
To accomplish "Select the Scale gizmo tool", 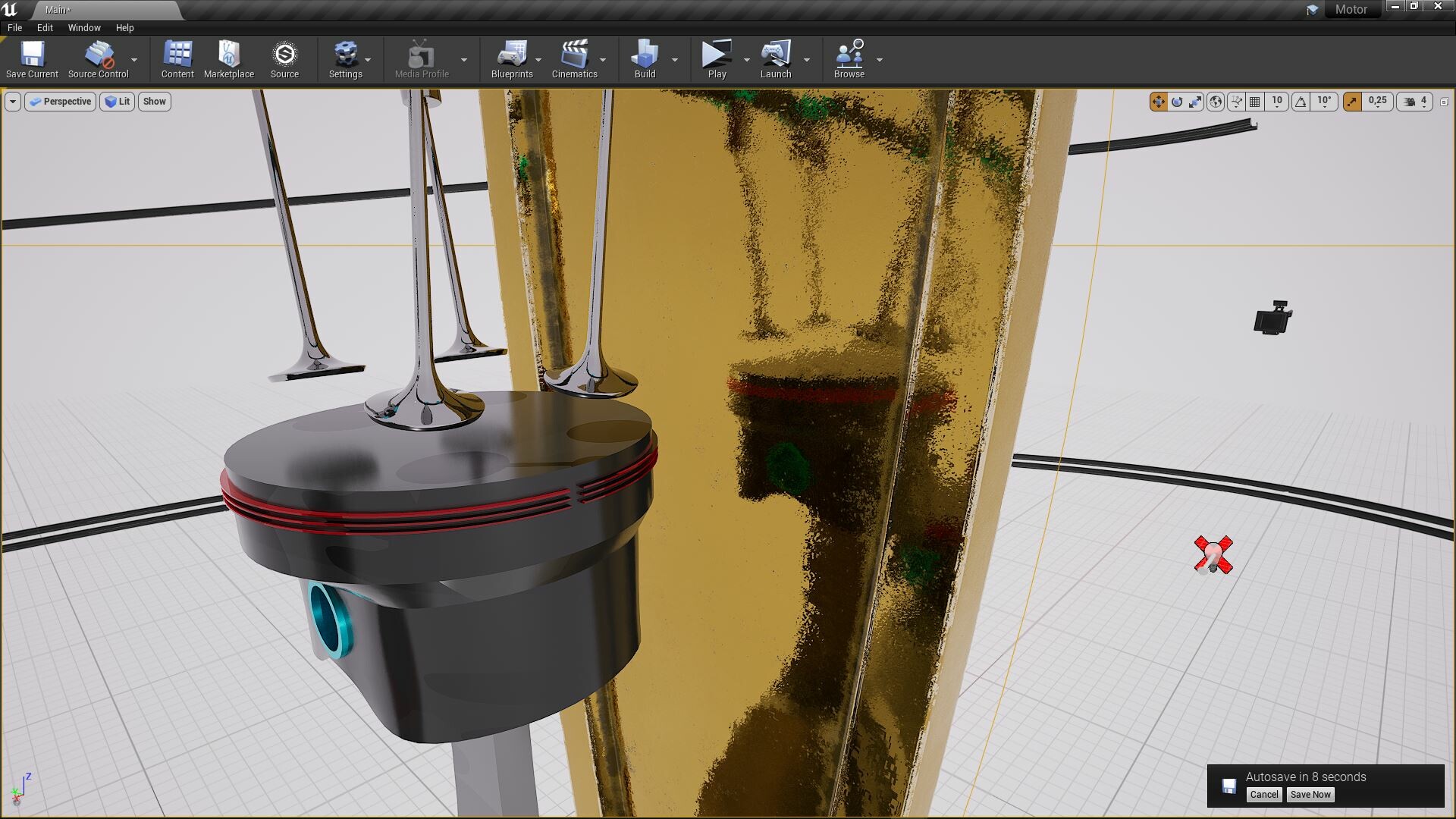I will pos(1195,102).
